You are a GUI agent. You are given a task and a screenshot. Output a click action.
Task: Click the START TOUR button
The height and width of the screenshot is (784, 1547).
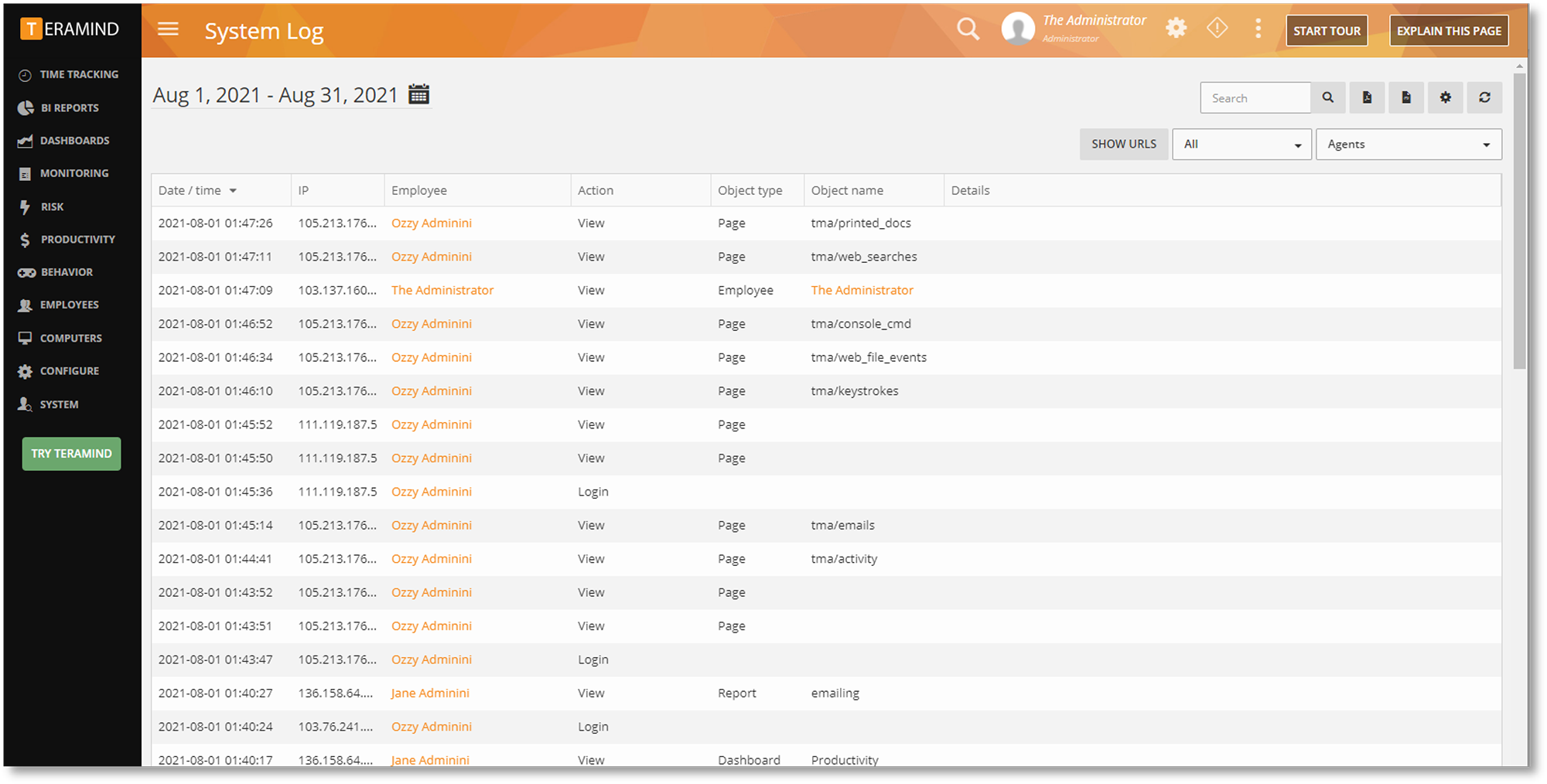click(1327, 31)
